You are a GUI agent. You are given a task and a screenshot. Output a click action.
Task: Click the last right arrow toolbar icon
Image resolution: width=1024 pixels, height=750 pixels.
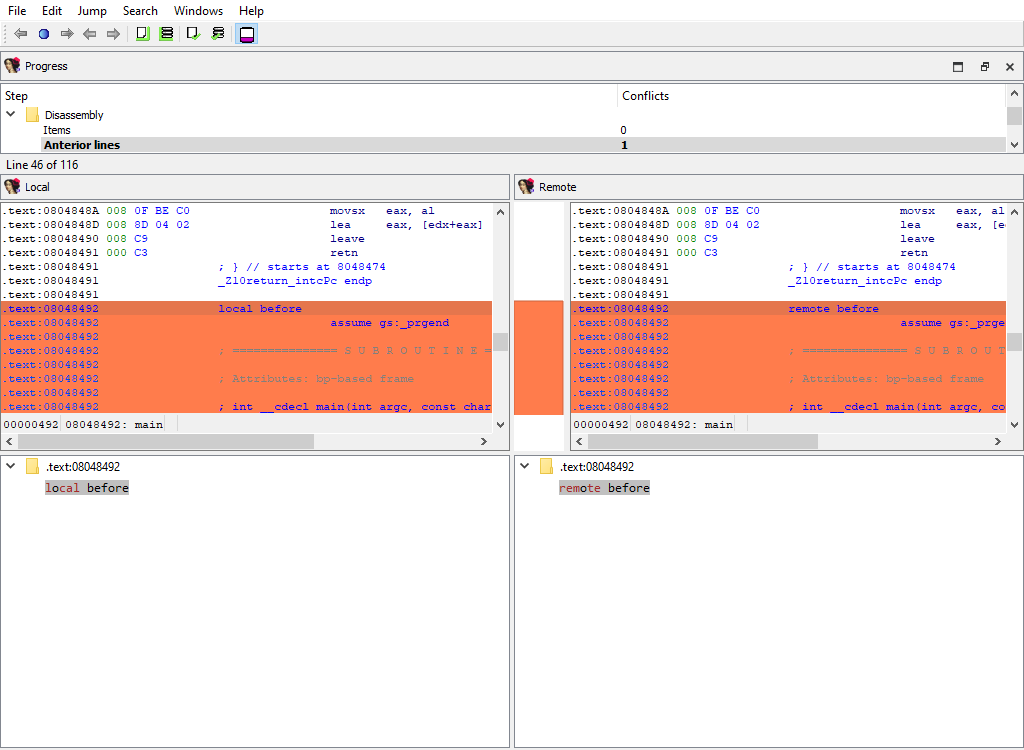tap(113, 34)
